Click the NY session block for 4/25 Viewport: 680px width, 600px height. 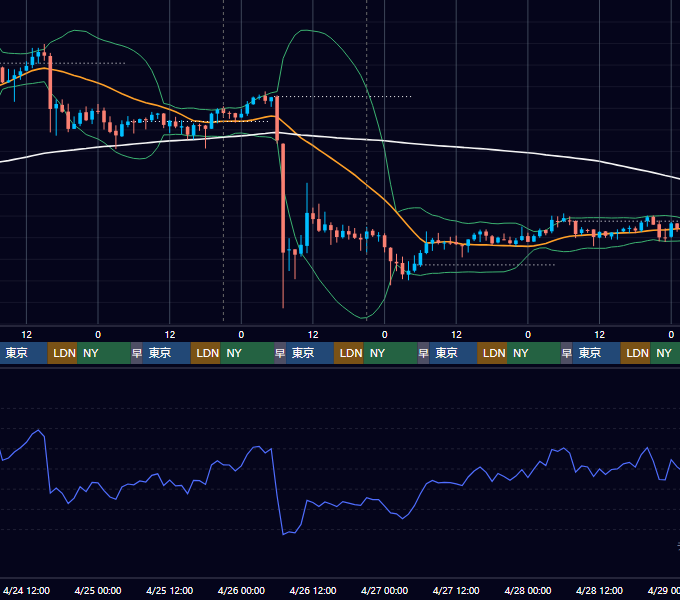click(x=247, y=353)
